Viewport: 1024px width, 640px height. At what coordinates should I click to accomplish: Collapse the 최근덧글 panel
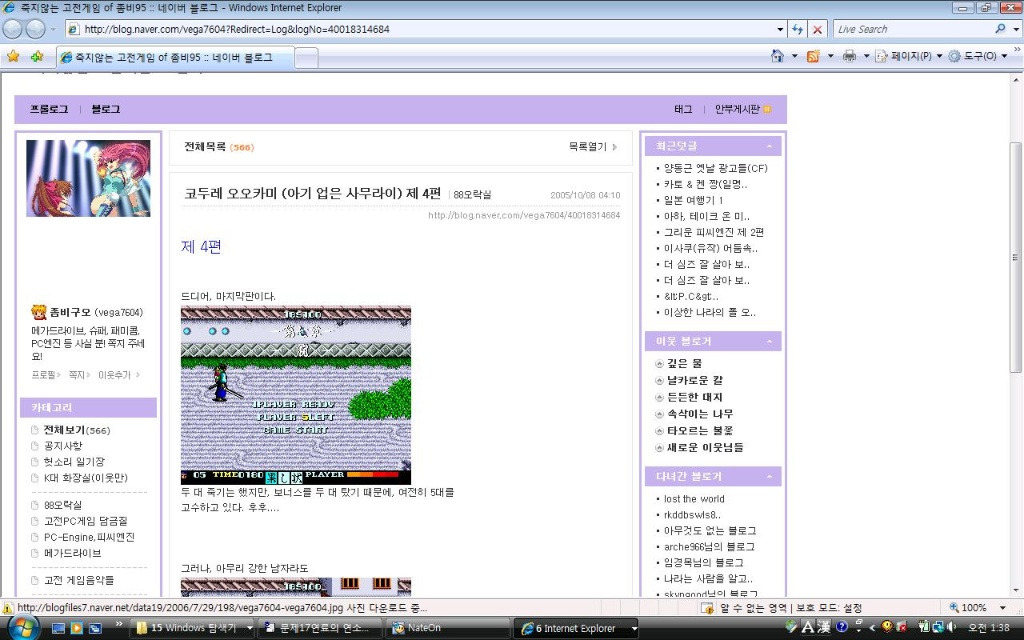coord(769,146)
